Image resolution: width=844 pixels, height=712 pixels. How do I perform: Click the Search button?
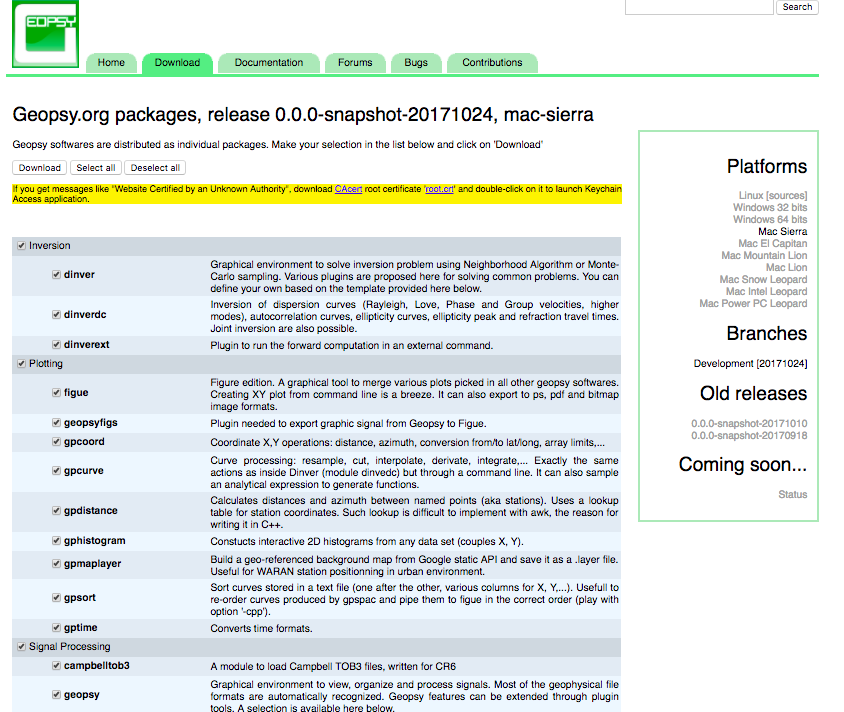click(797, 7)
